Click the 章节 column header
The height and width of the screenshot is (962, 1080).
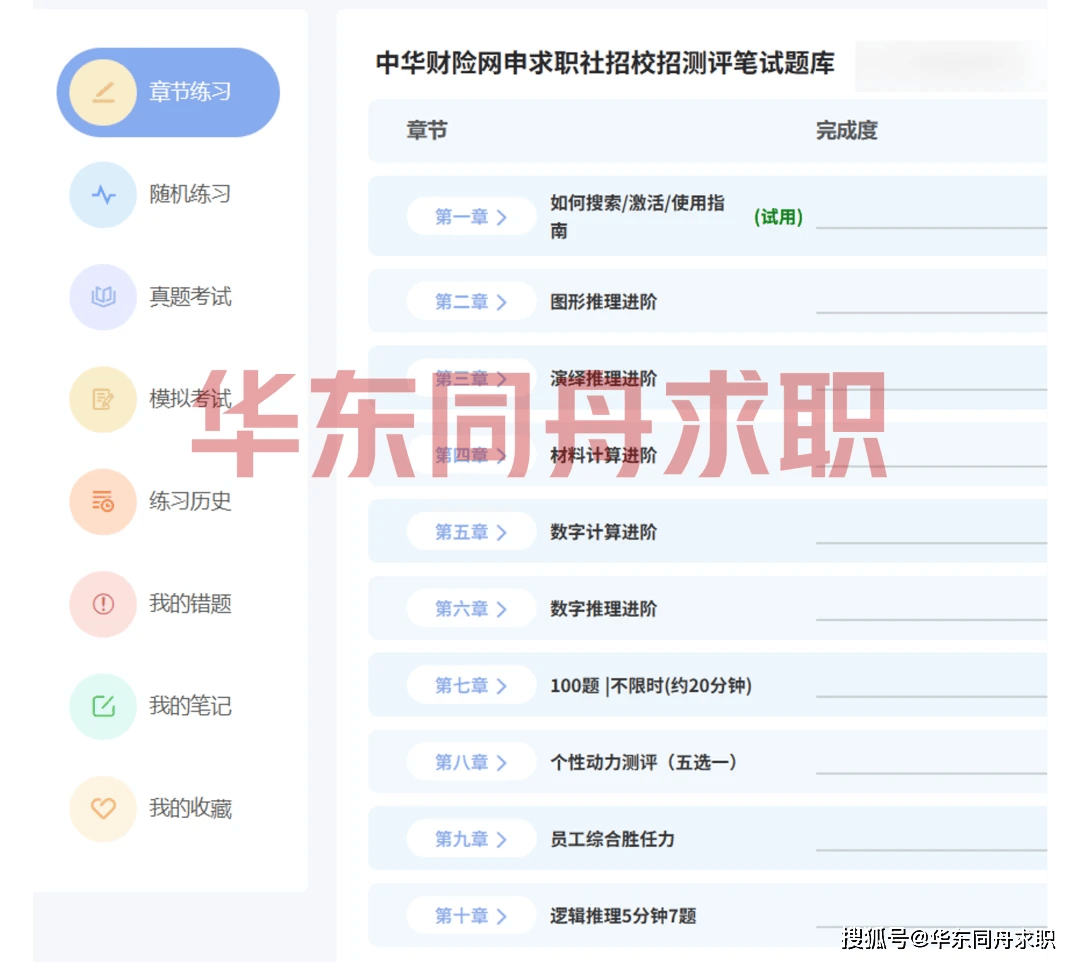tap(427, 130)
